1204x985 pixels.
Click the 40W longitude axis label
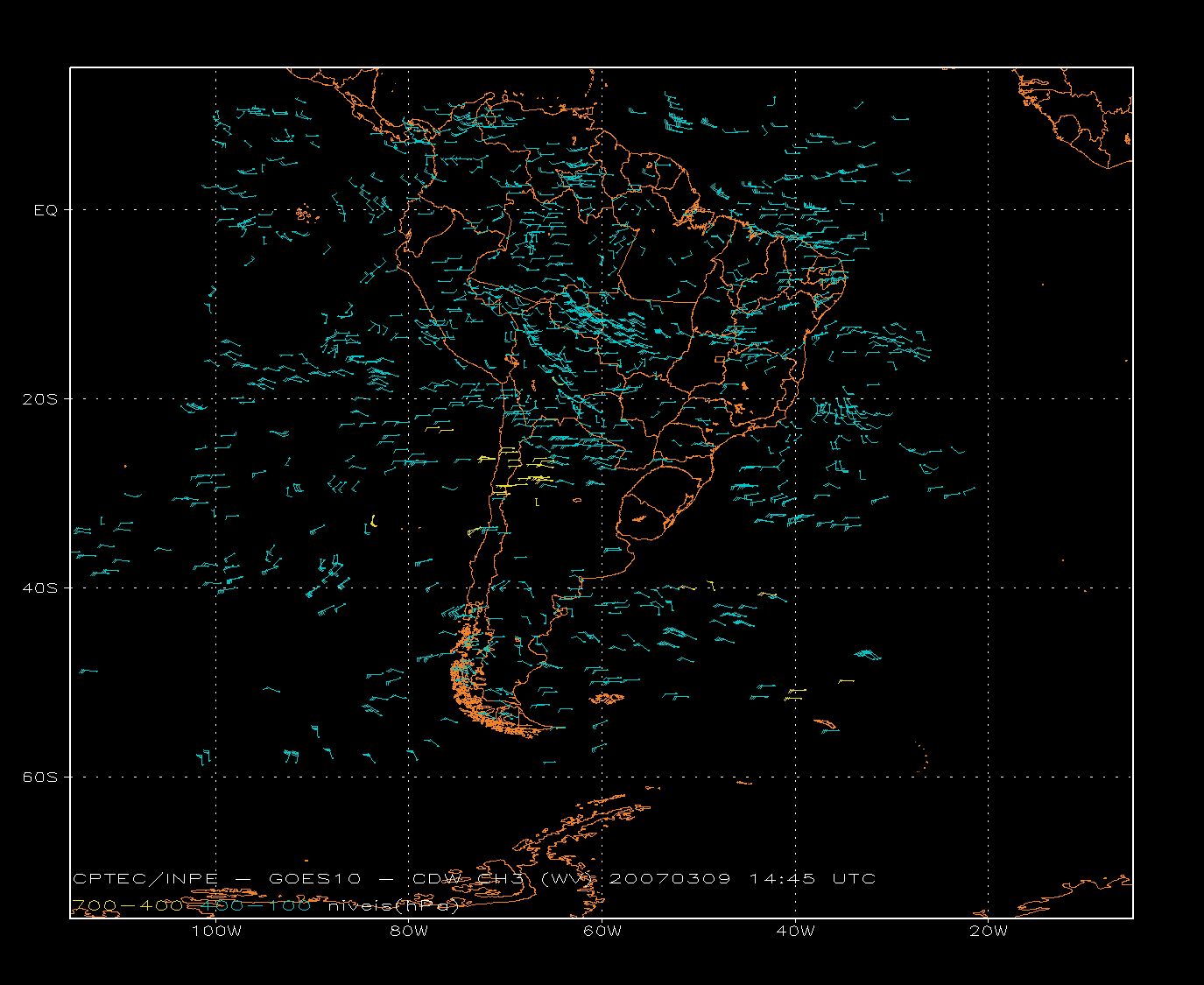tap(795, 931)
